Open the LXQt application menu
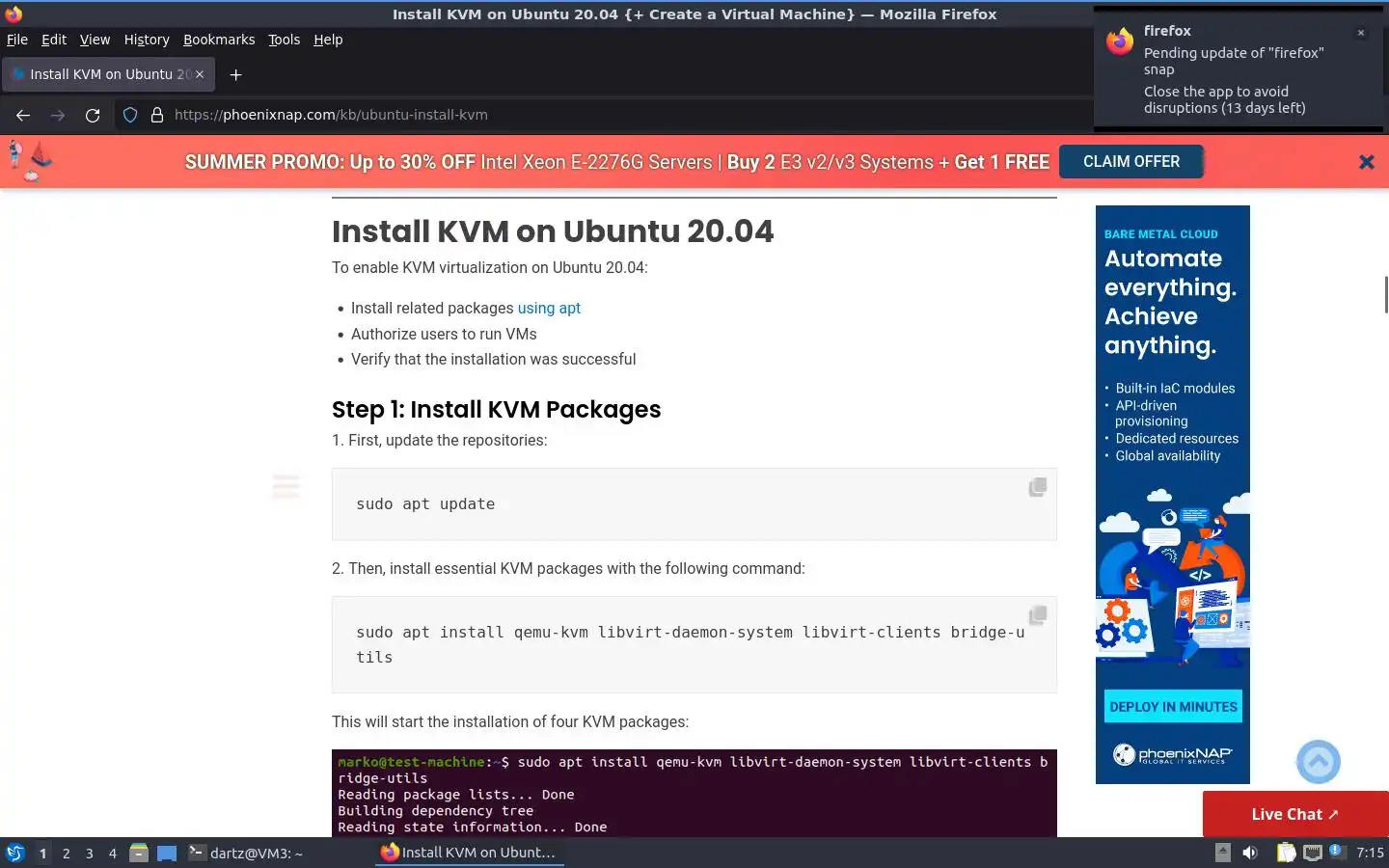The width and height of the screenshot is (1389, 868). pos(14,853)
